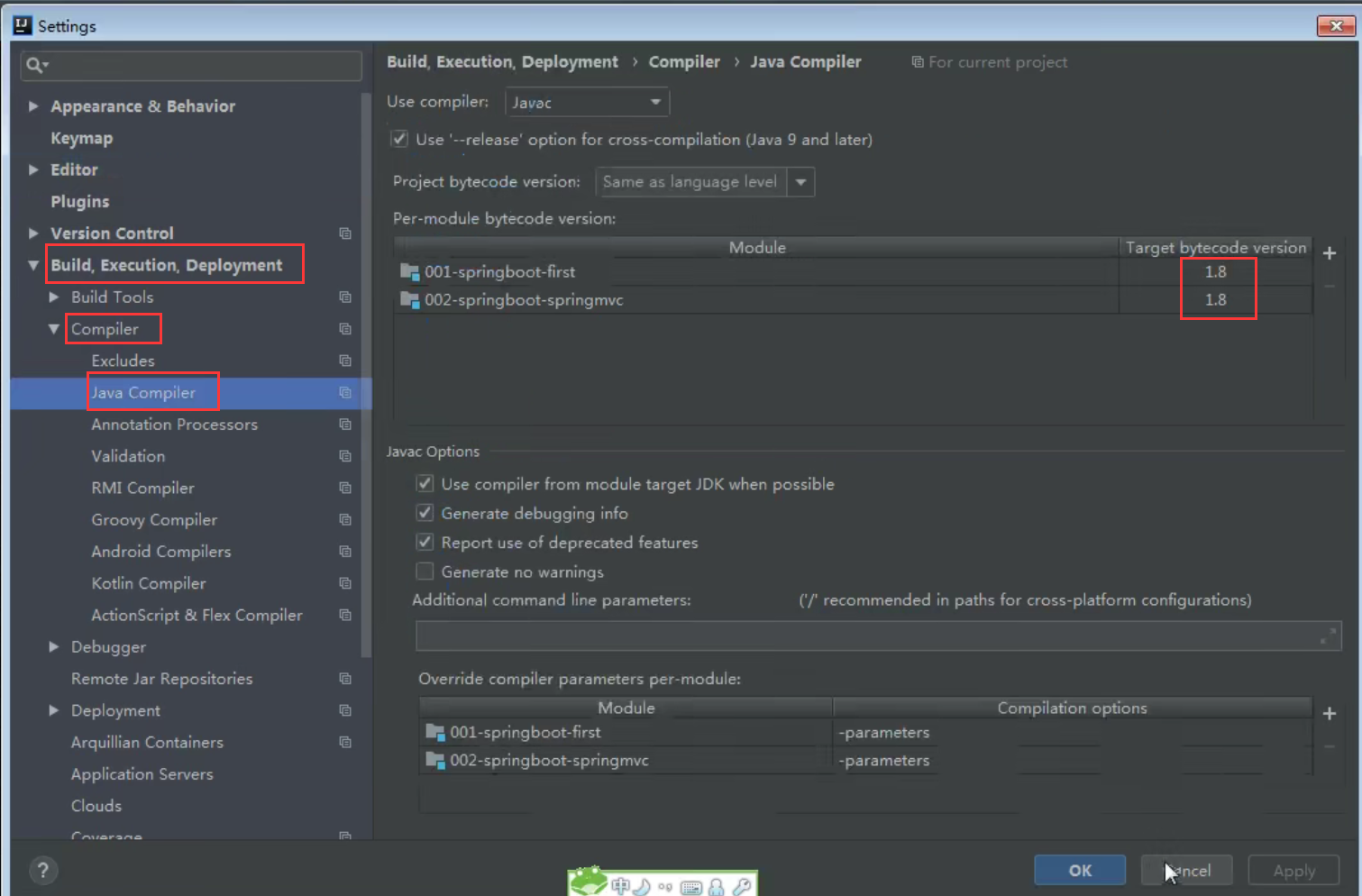The width and height of the screenshot is (1362, 896).
Task: Click the Chinese input mode icon in IME bar
Action: tap(620, 886)
